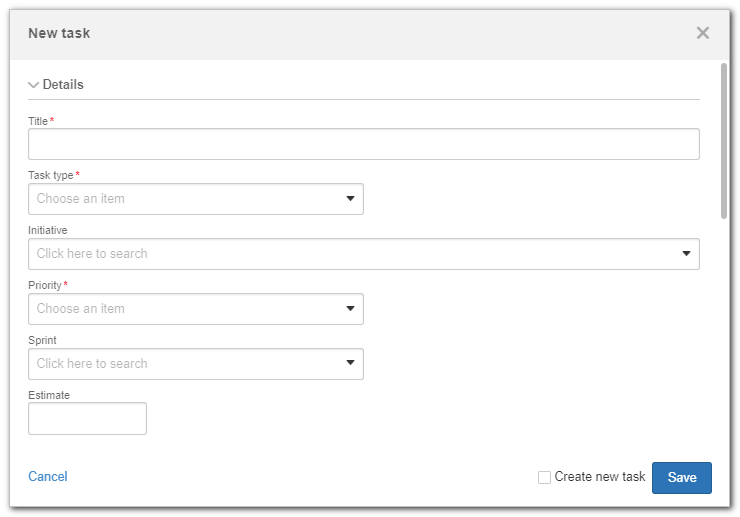Open Priority 'Choose an item' placeholder
Screen dimensions: 740x517
(81, 309)
